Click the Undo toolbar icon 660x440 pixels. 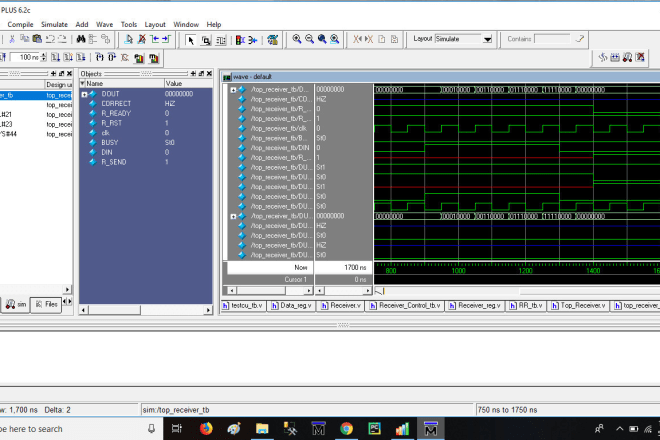[50, 39]
